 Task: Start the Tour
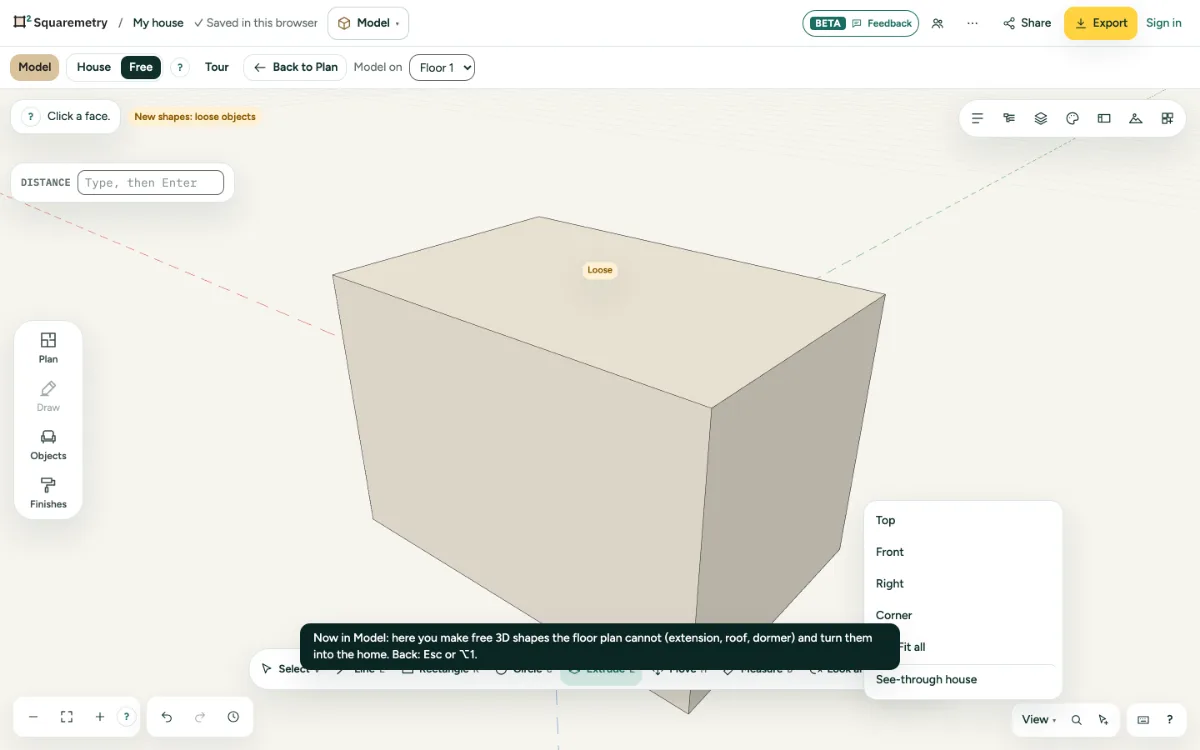[217, 67]
